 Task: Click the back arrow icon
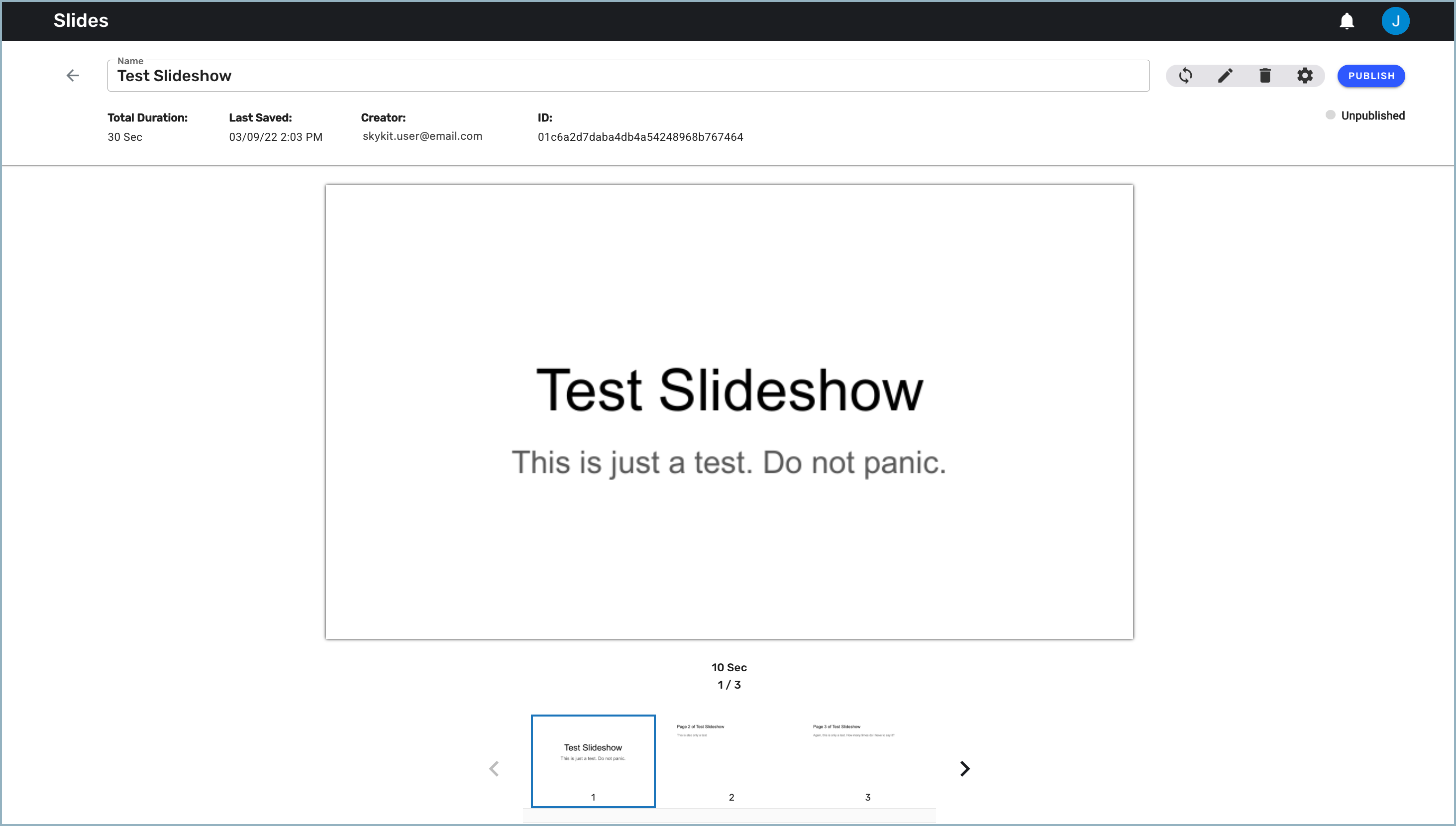point(74,76)
